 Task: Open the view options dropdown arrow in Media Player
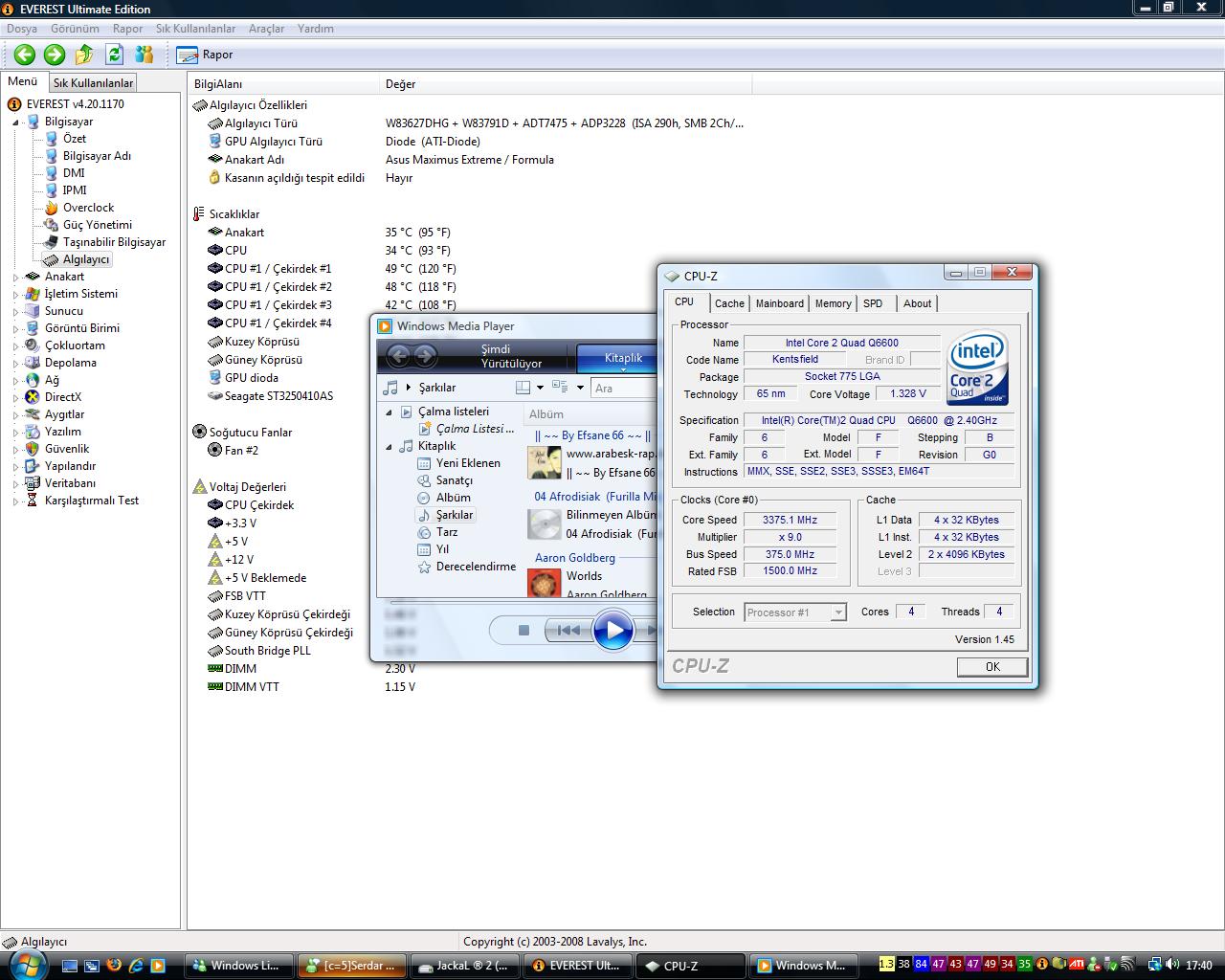[580, 388]
